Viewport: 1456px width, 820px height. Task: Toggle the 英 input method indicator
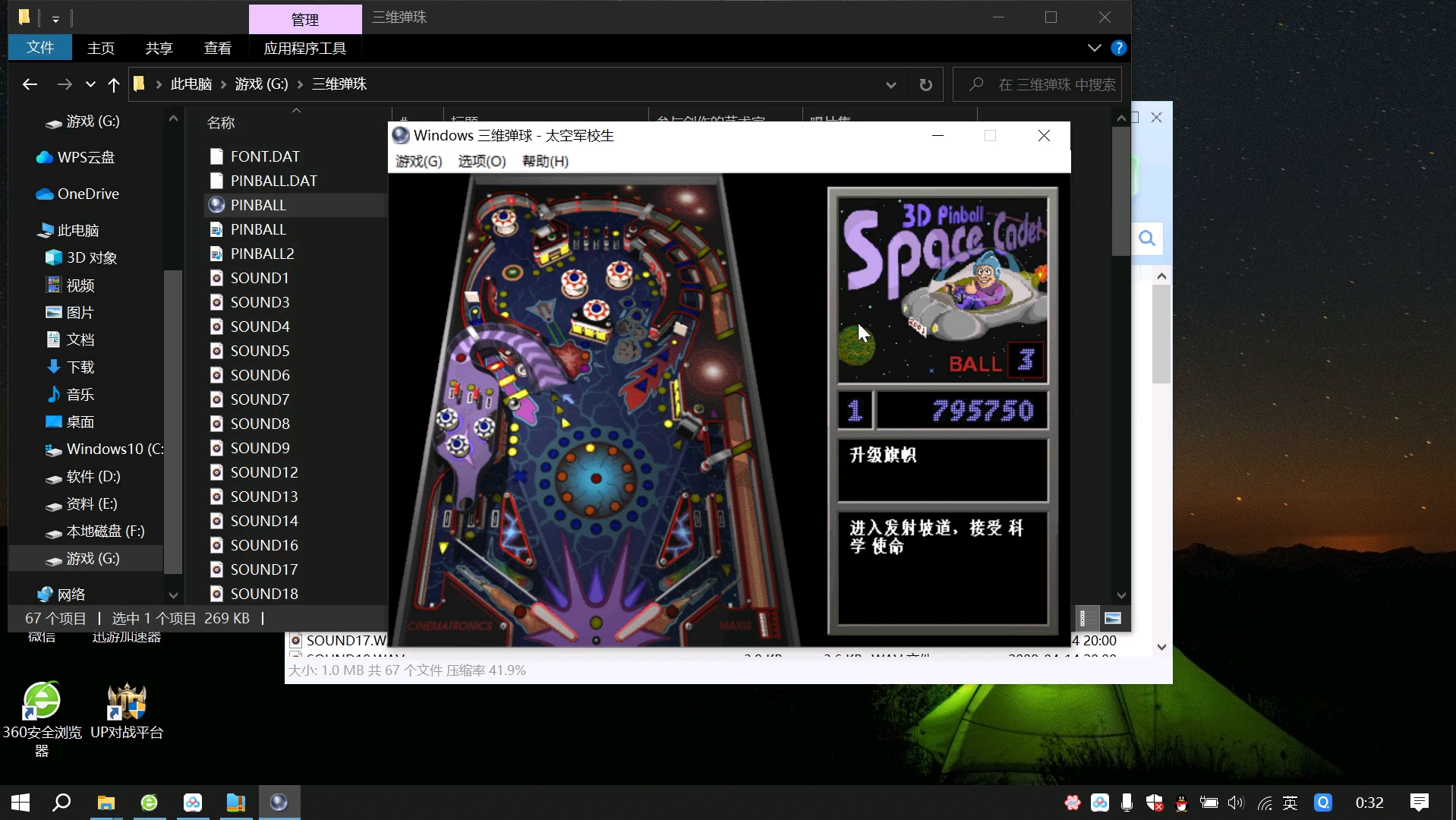click(1290, 803)
